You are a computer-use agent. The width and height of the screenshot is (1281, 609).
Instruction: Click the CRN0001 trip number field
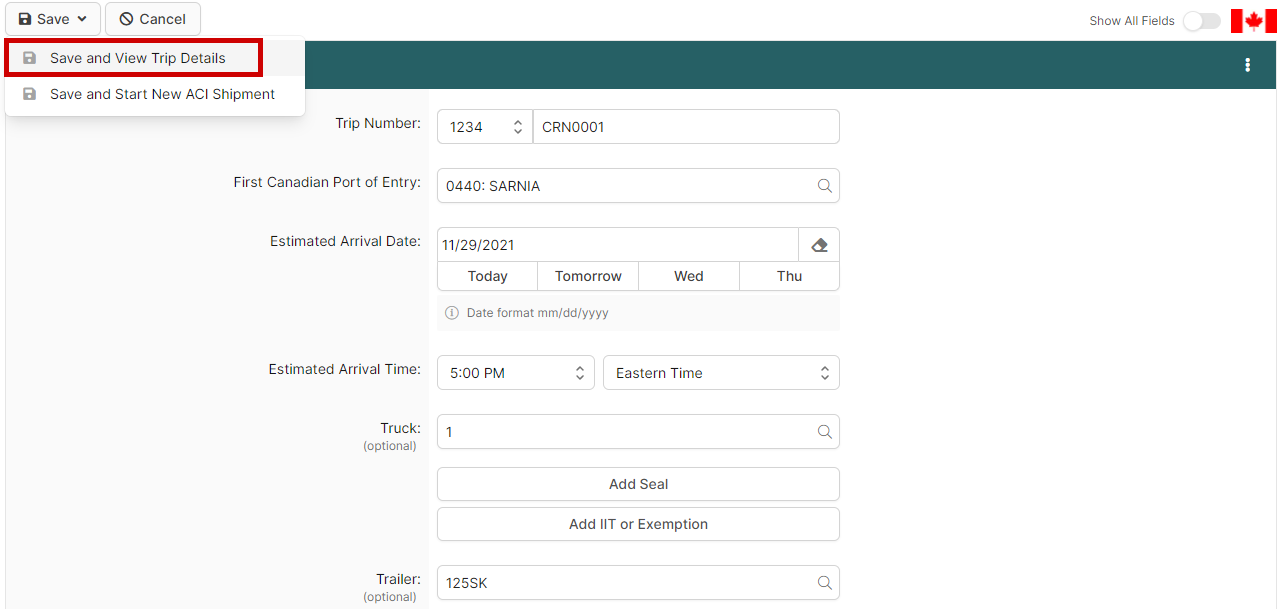pos(686,127)
